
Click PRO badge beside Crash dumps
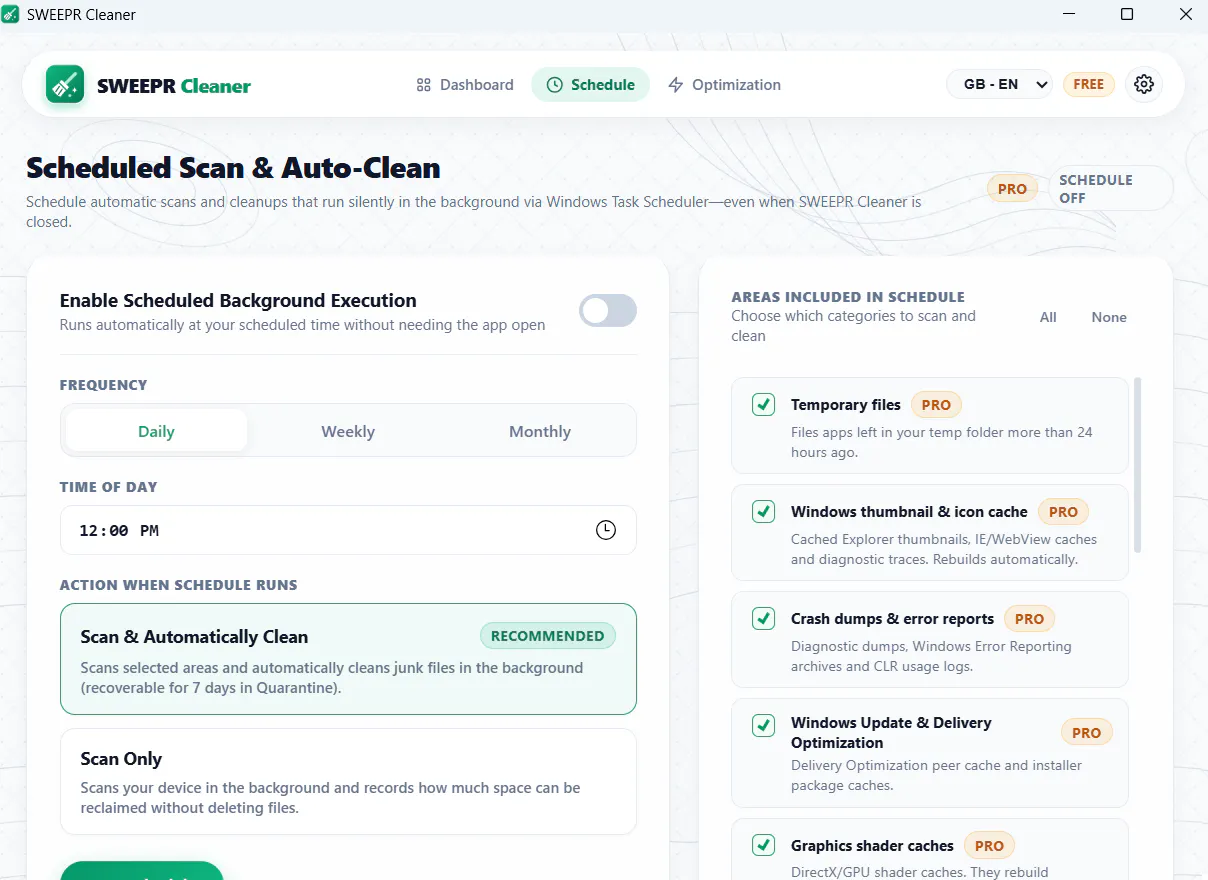(x=1029, y=619)
